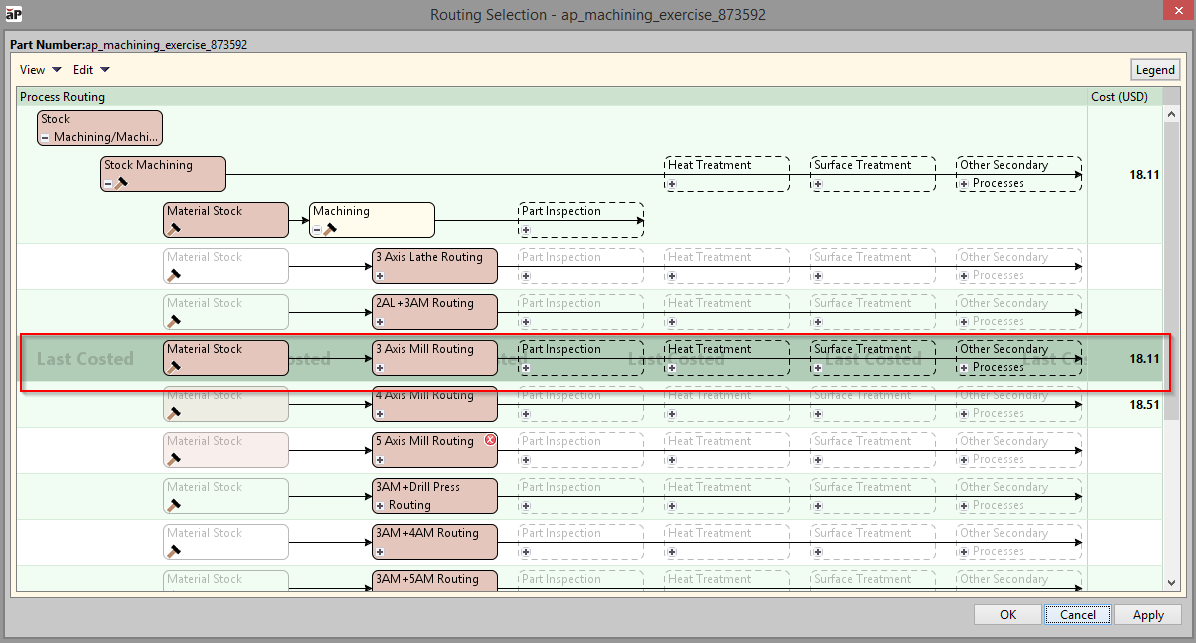Open the View menu
This screenshot has height=643, width=1196.
pos(41,70)
